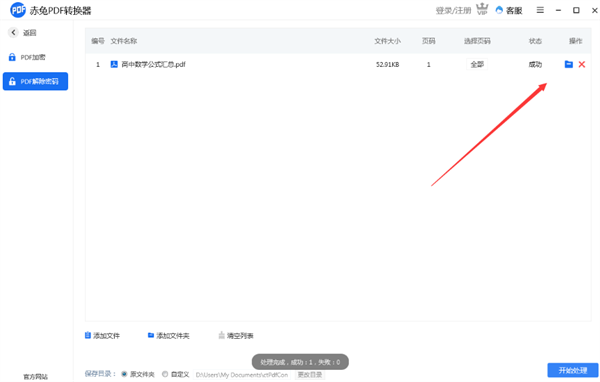Select the 原文件夹 radio button
Screen dimensions: 600x382
click(x=124, y=374)
